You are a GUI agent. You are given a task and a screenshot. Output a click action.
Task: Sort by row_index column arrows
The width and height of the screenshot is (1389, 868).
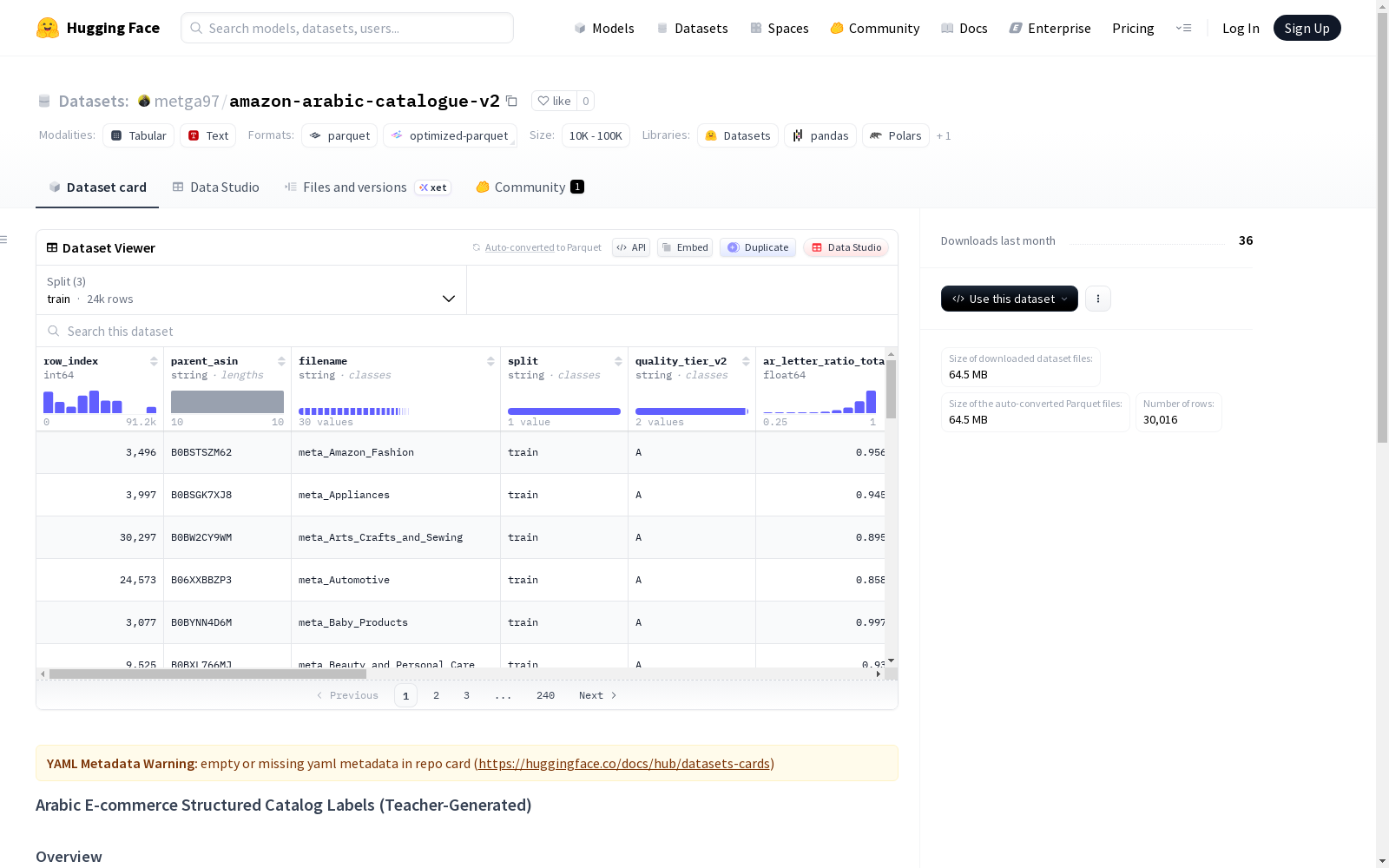tap(154, 361)
